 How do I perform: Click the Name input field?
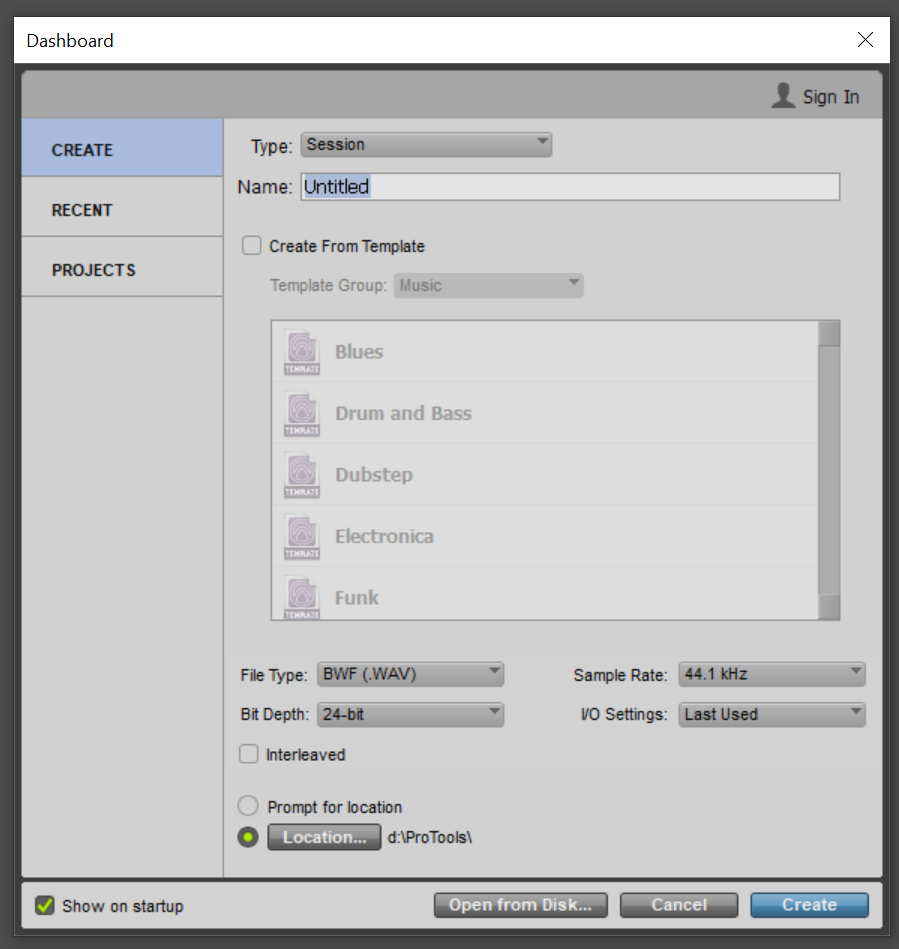pos(570,186)
